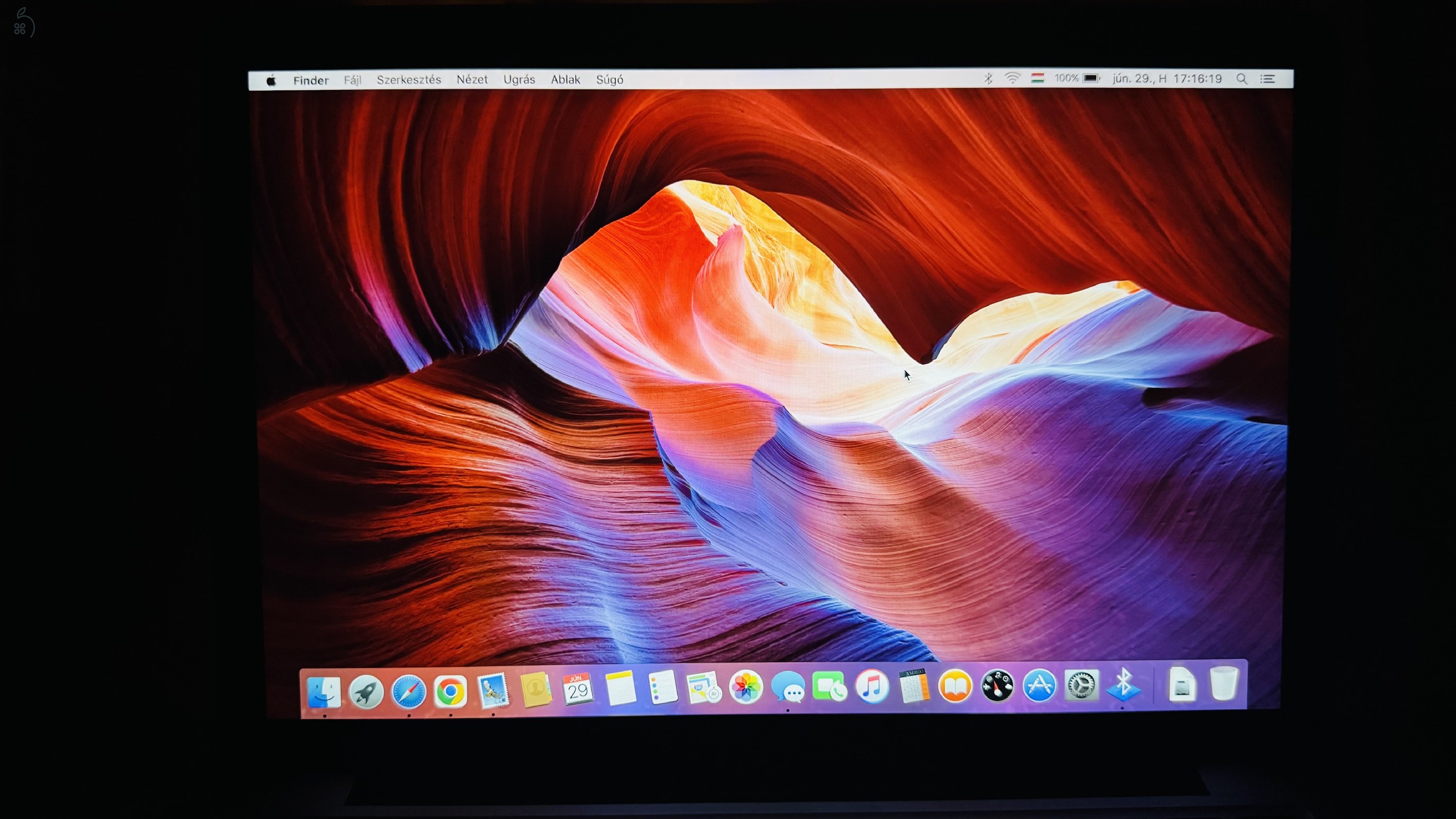Open the Ugrás menu
Image resolution: width=1456 pixels, height=819 pixels.
519,80
